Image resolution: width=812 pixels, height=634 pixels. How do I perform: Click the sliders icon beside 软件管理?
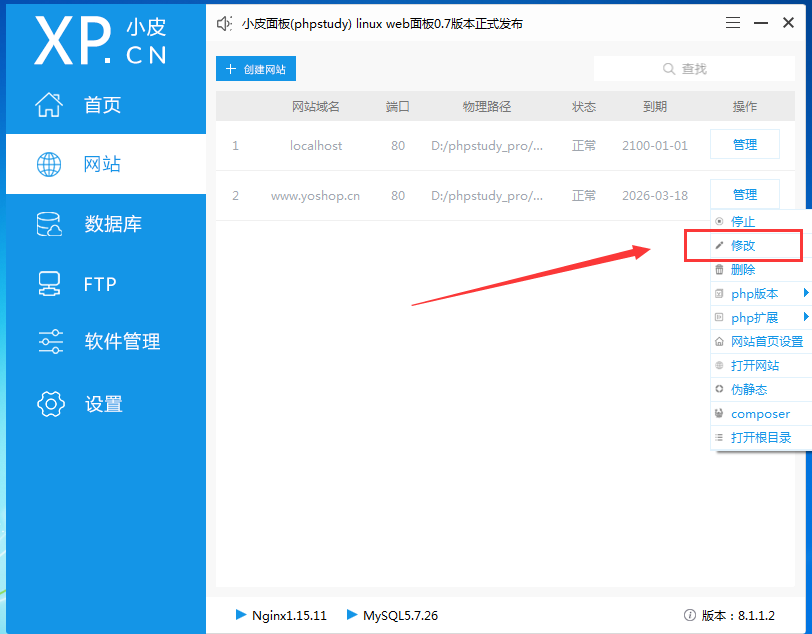51,342
